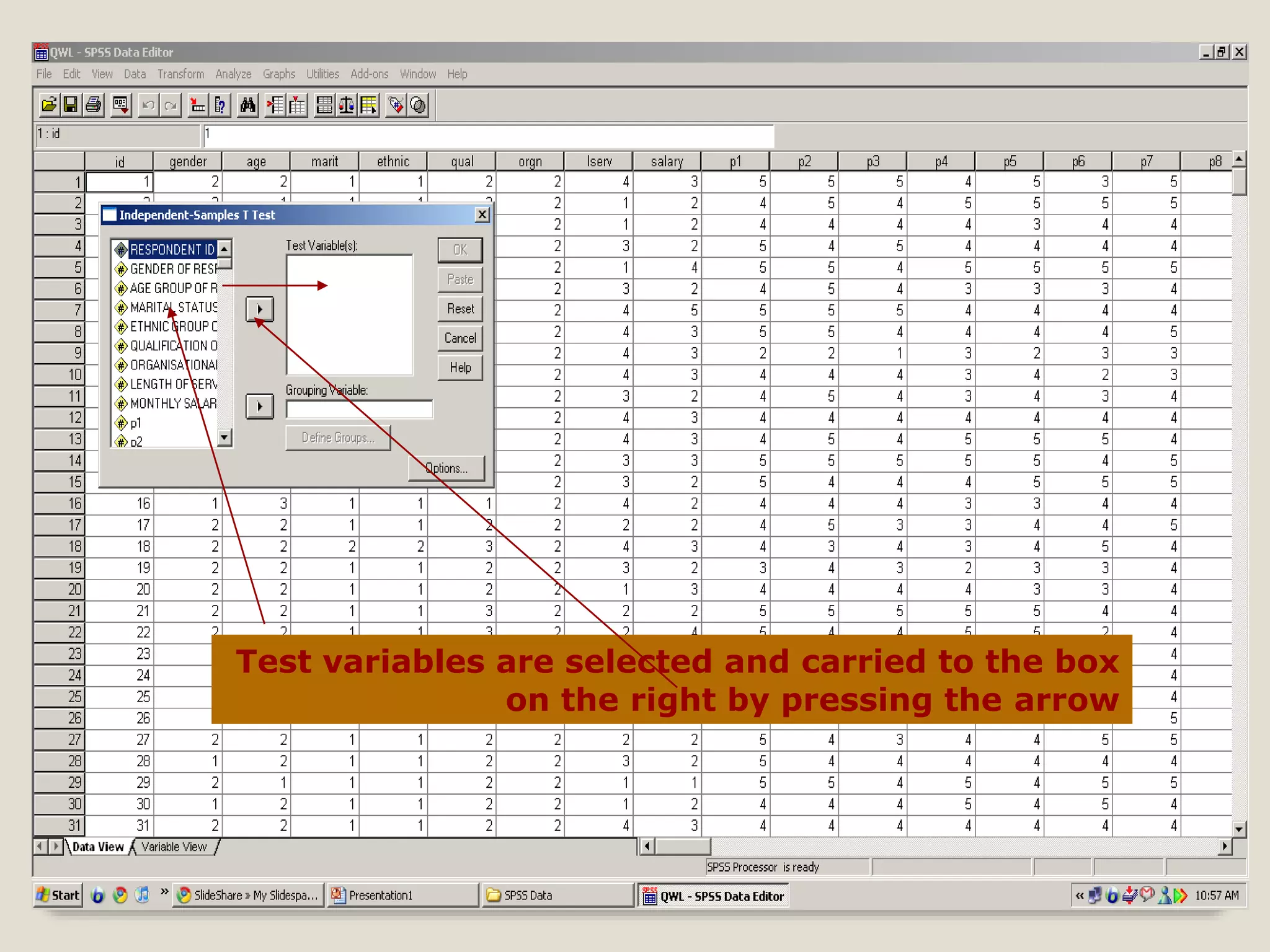Switch to SPSS Data folder in the taskbar
Screen dimensions: 1270x952
557,895
